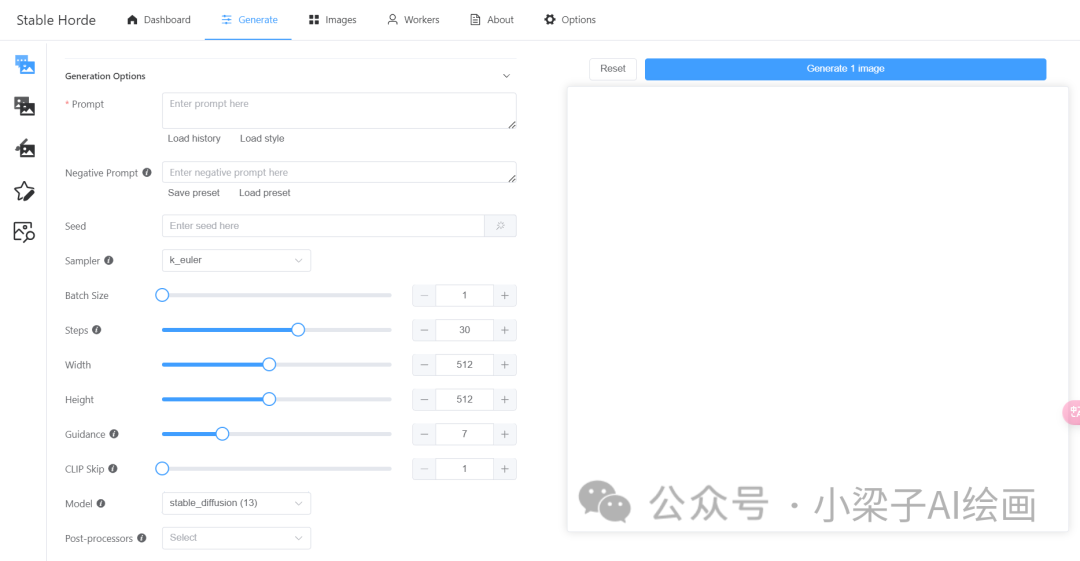Click the Stable Horde title

(56, 20)
